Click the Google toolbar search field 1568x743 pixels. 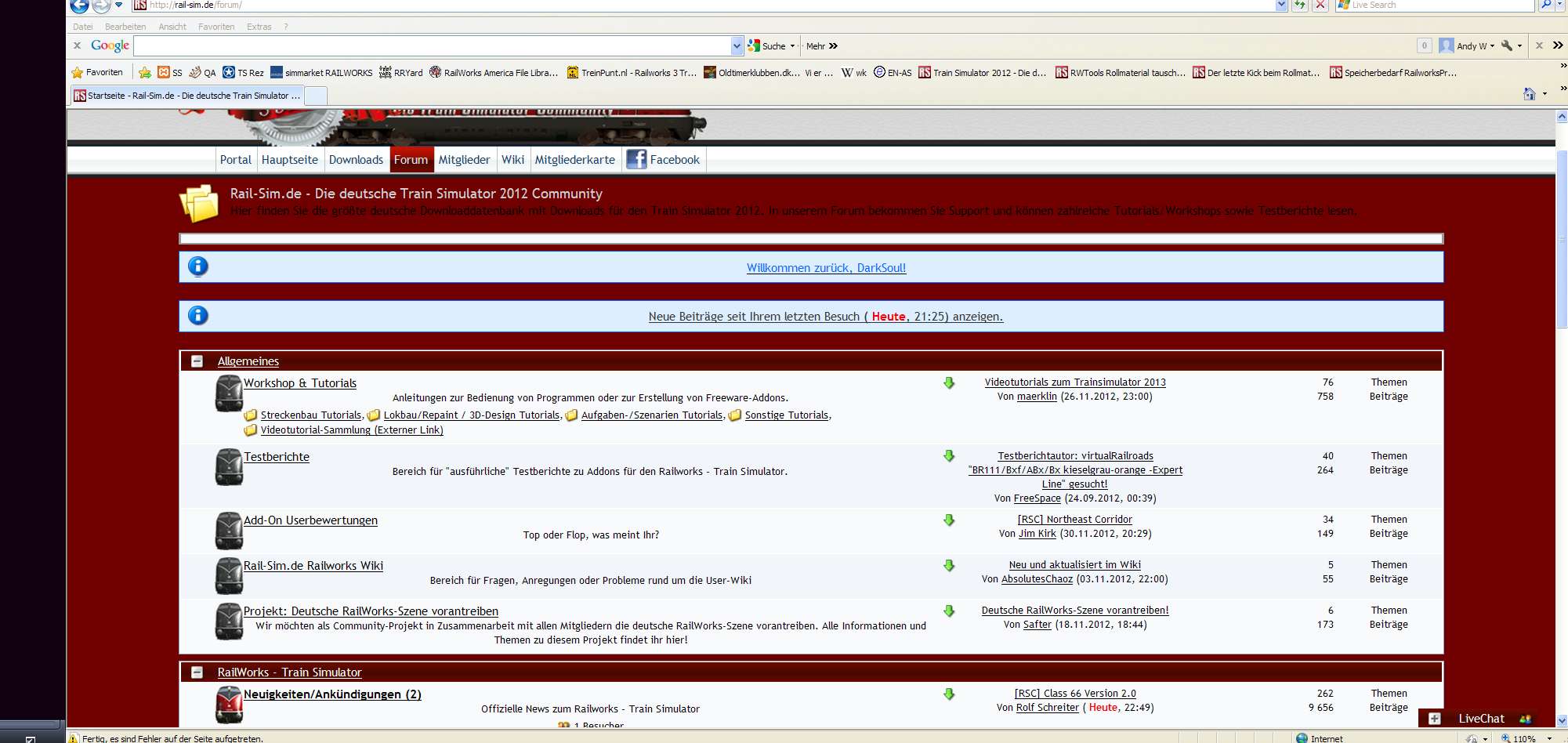click(x=433, y=45)
